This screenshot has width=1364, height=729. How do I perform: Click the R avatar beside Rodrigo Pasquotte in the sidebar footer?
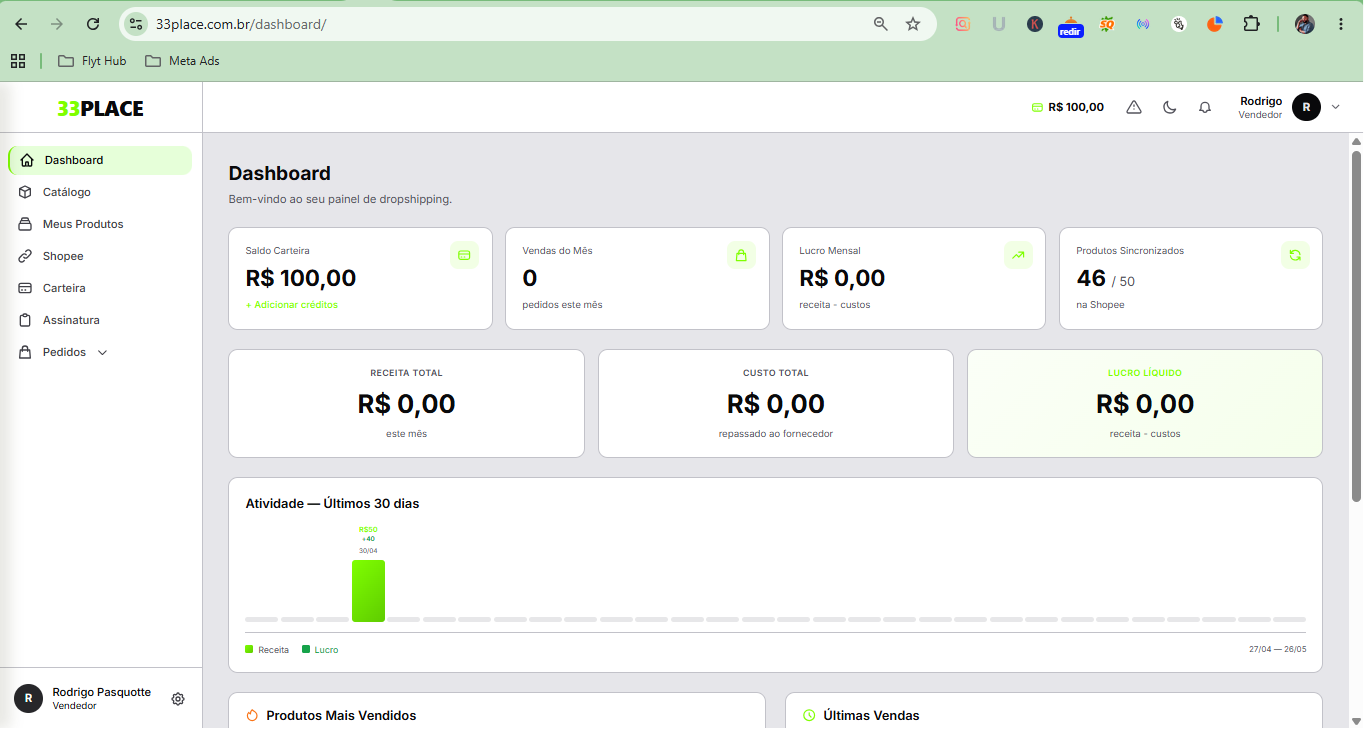click(x=28, y=698)
